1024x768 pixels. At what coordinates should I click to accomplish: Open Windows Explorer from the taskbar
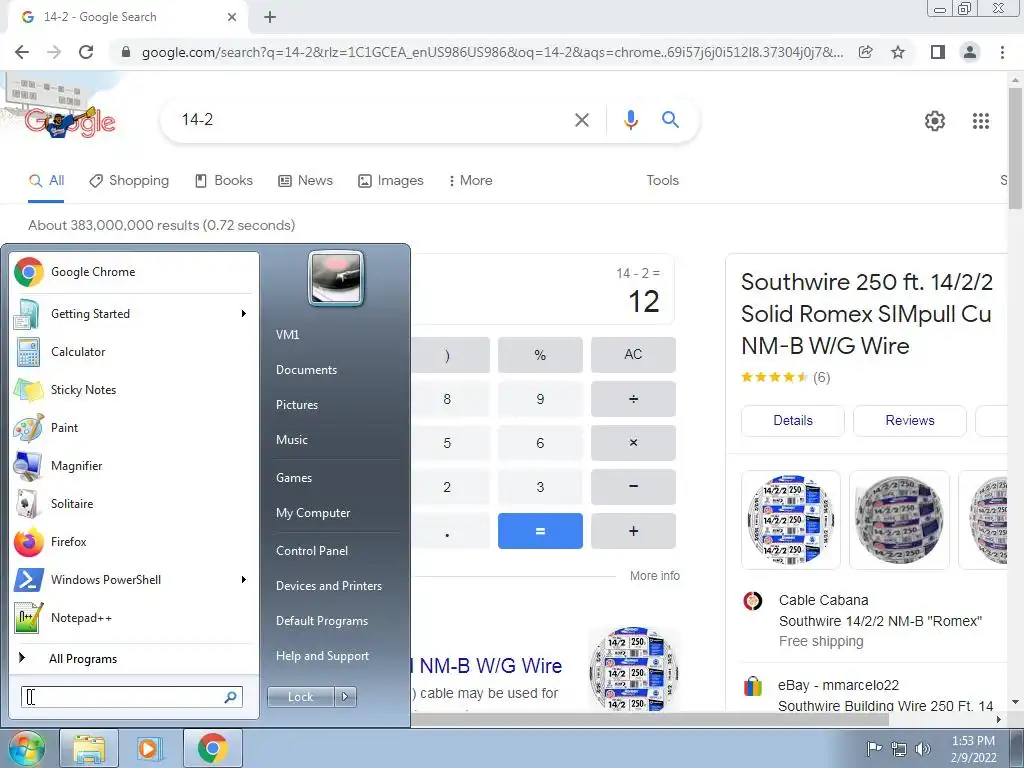pyautogui.click(x=89, y=748)
